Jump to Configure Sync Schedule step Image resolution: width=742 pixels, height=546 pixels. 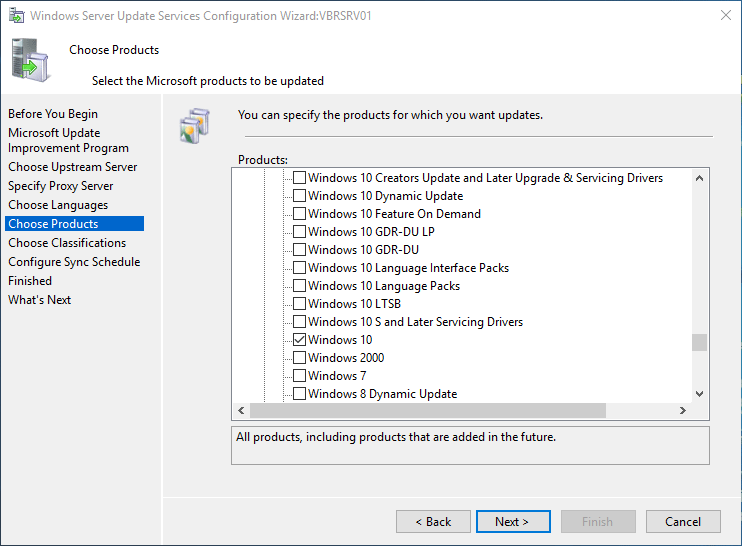(x=74, y=262)
